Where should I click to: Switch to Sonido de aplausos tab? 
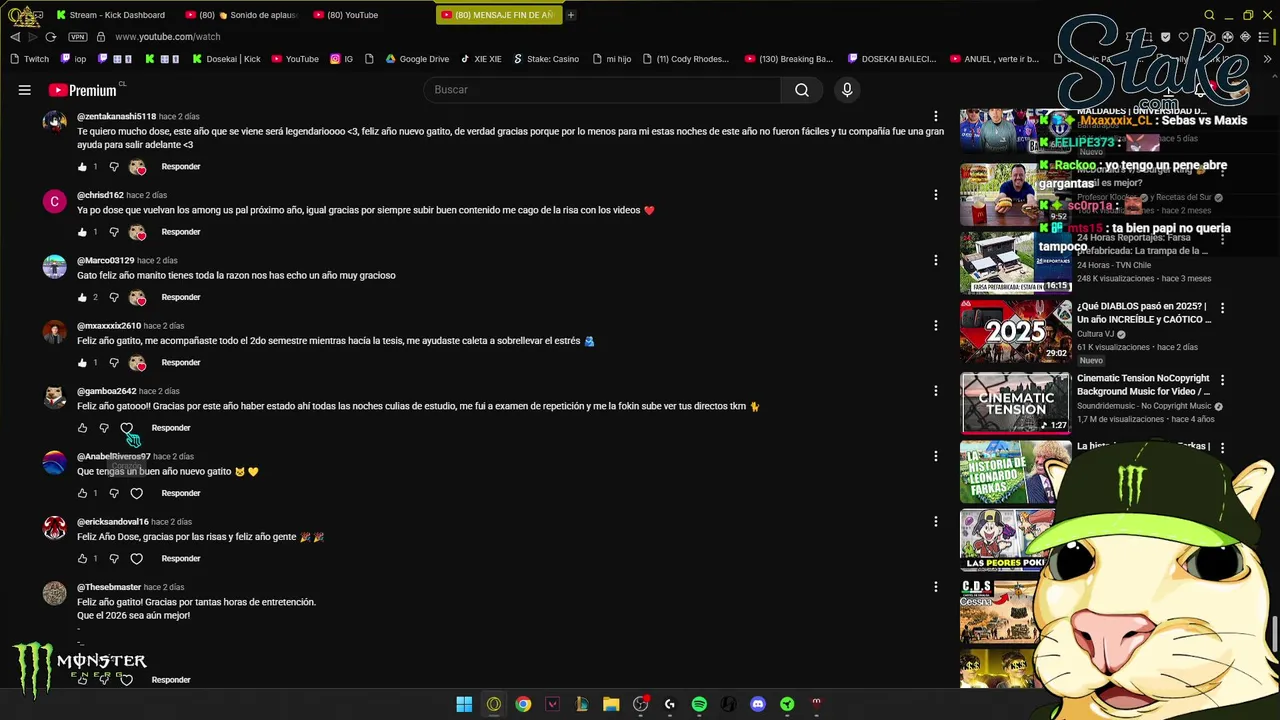click(x=241, y=15)
